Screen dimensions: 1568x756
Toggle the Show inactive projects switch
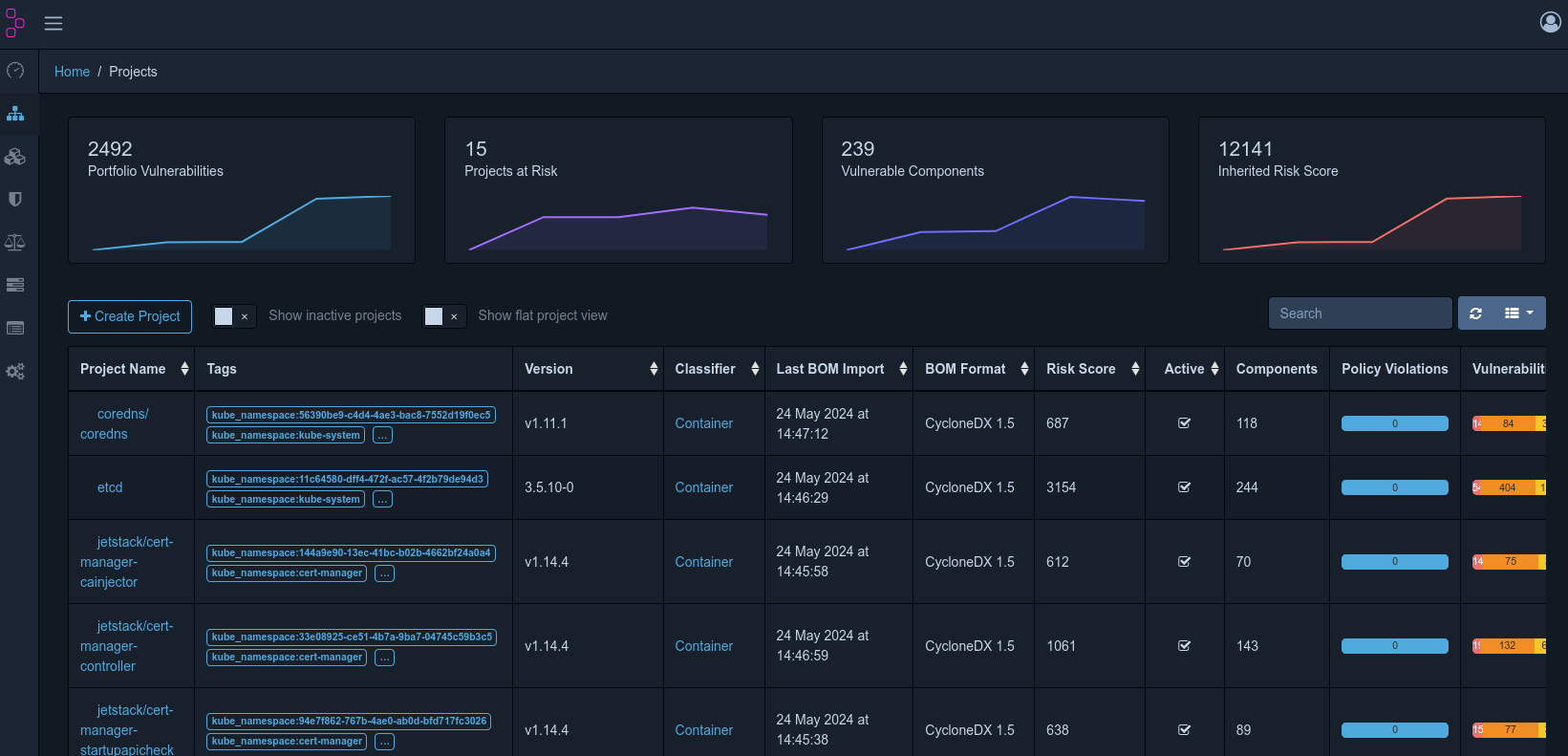[x=233, y=316]
